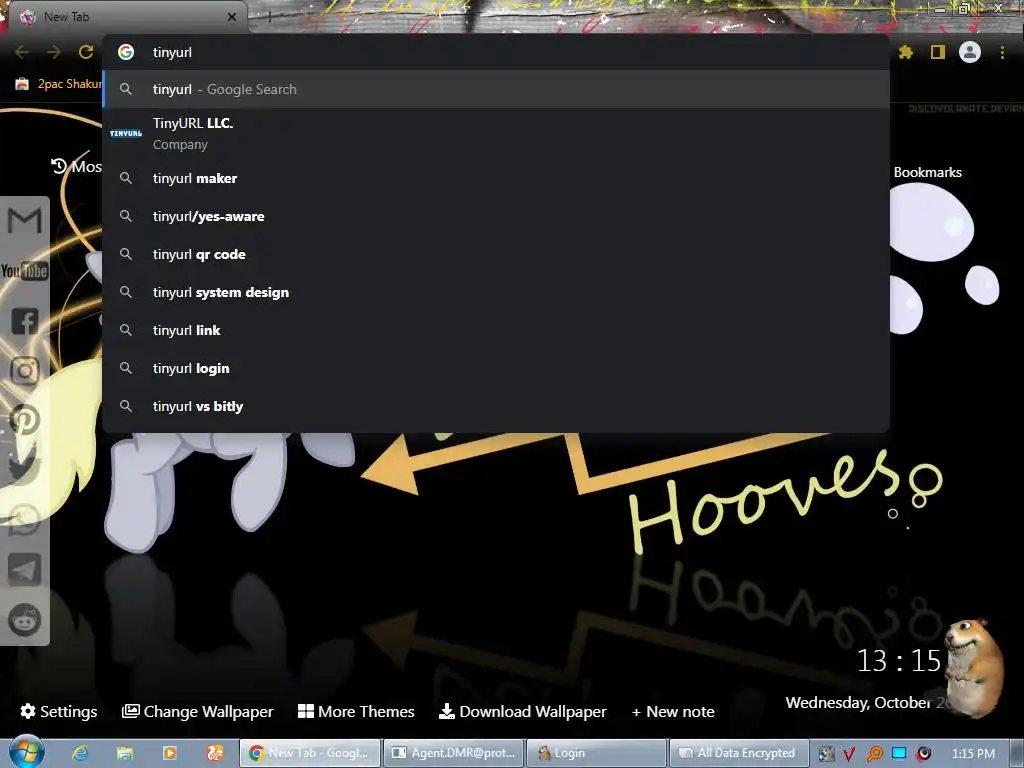This screenshot has width=1024, height=768.
Task: Reload the page in Chrome
Action: coord(86,52)
